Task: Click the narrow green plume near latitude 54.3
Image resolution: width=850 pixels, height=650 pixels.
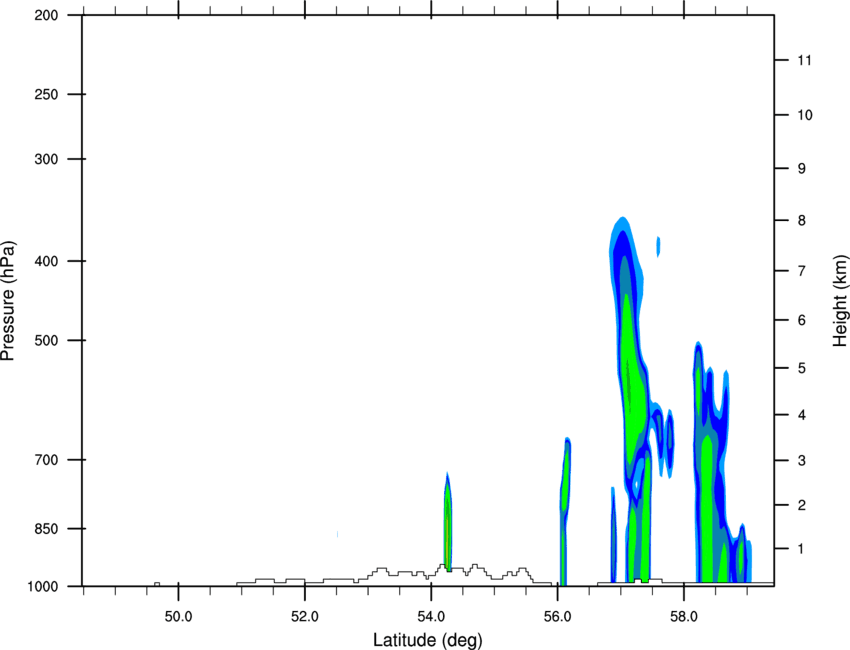Action: tap(448, 522)
